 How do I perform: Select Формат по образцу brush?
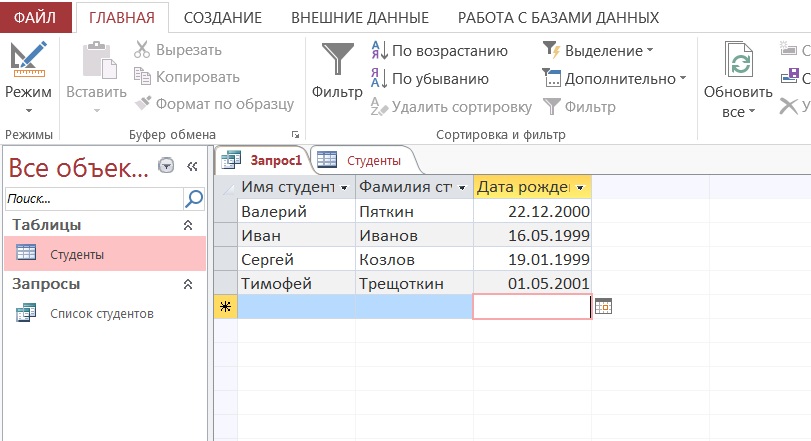click(214, 104)
